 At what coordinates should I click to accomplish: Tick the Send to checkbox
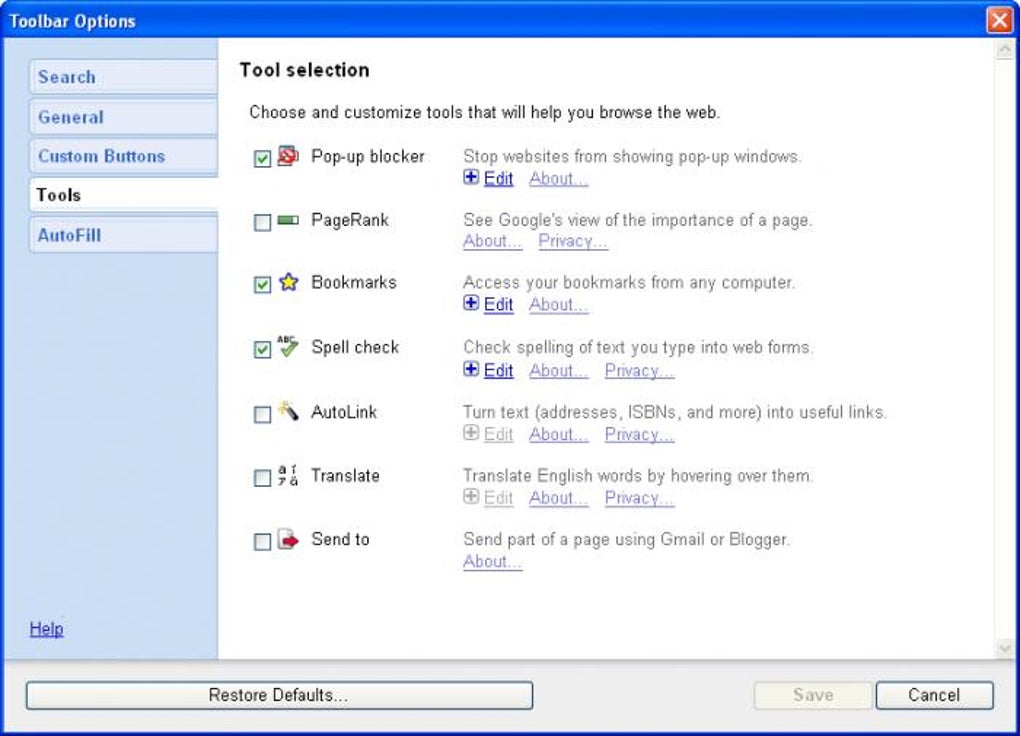pyautogui.click(x=262, y=541)
